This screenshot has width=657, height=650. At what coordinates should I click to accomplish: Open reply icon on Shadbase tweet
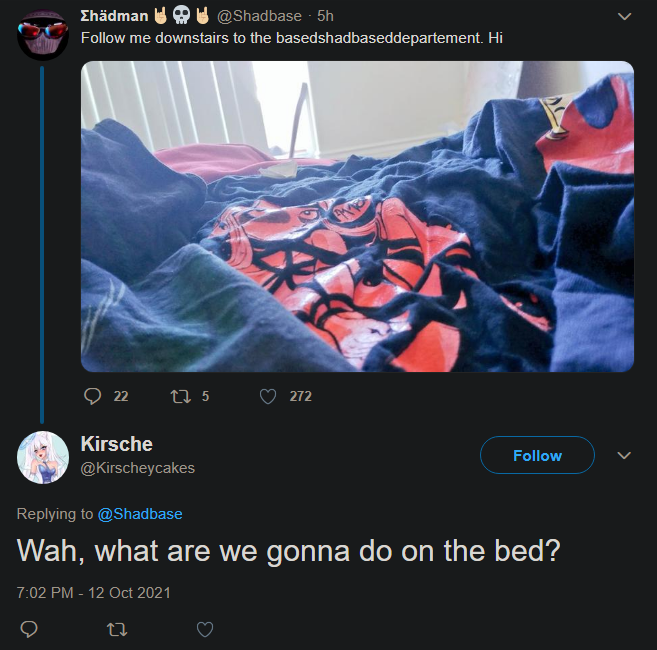click(x=92, y=396)
